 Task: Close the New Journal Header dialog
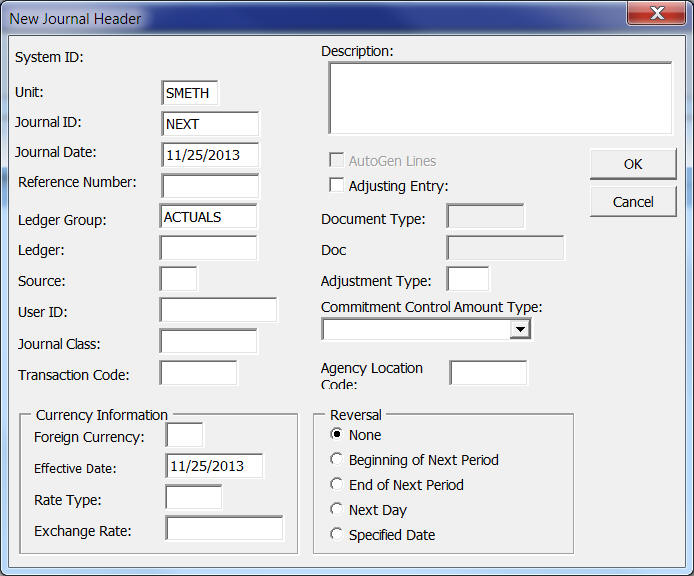pyautogui.click(x=658, y=15)
